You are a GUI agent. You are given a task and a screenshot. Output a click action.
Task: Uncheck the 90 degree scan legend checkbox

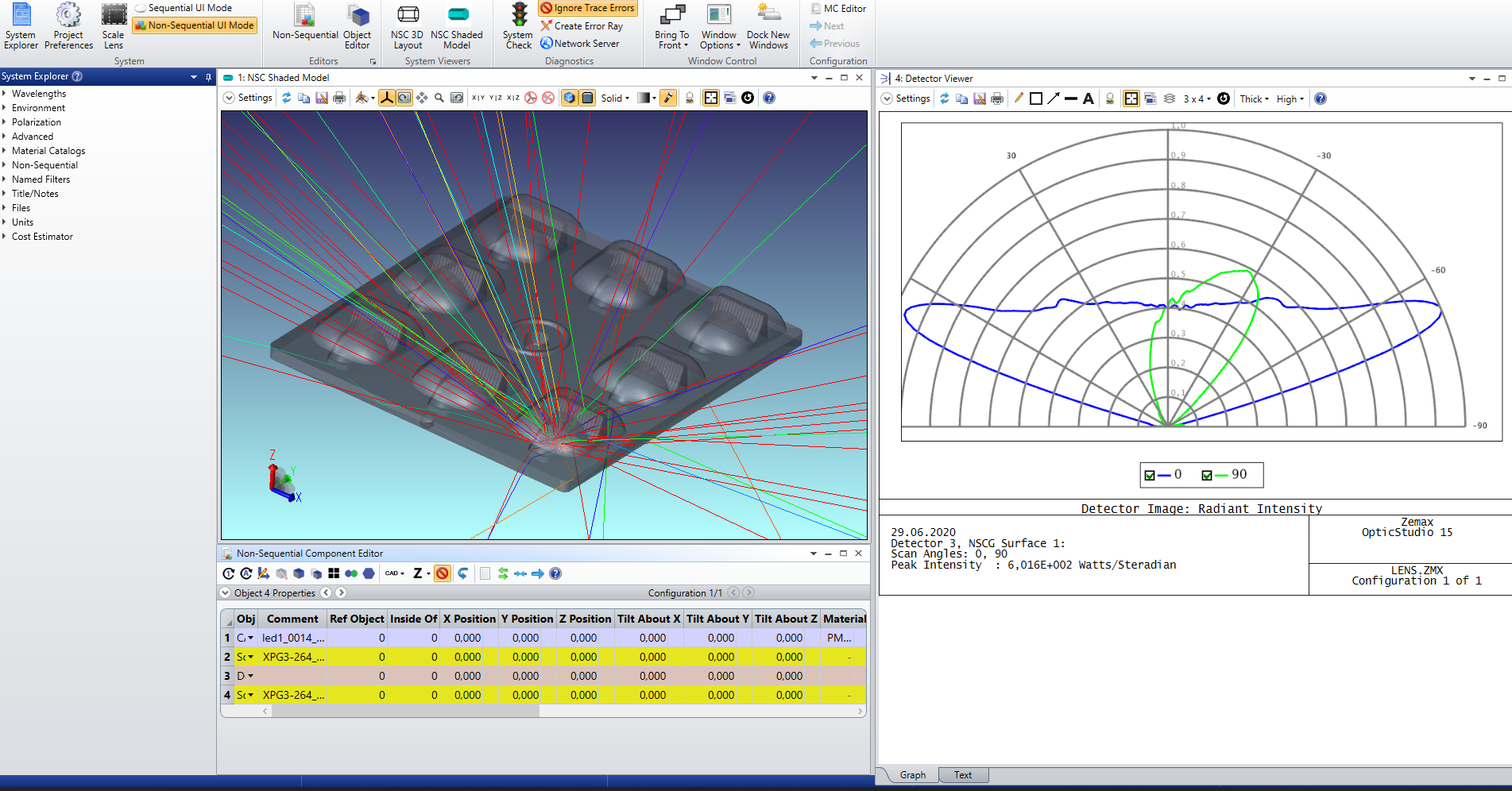point(1206,475)
